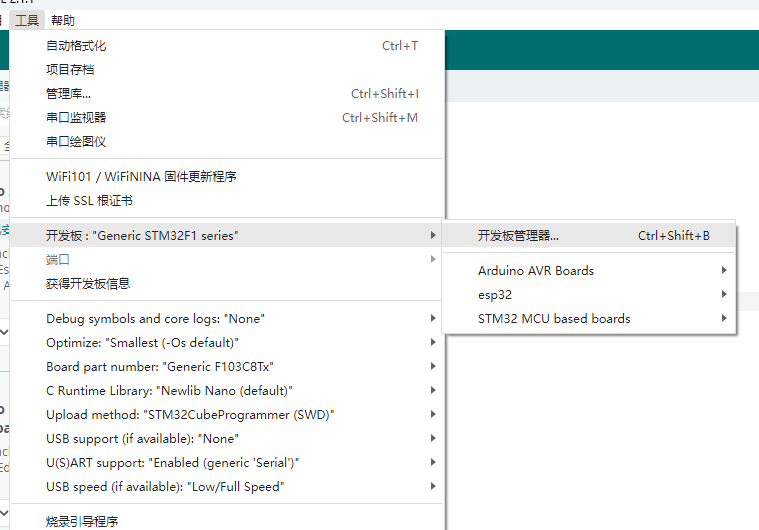Open the Optimize "Smallest" setting submenu
This screenshot has width=759, height=530.
[142, 342]
